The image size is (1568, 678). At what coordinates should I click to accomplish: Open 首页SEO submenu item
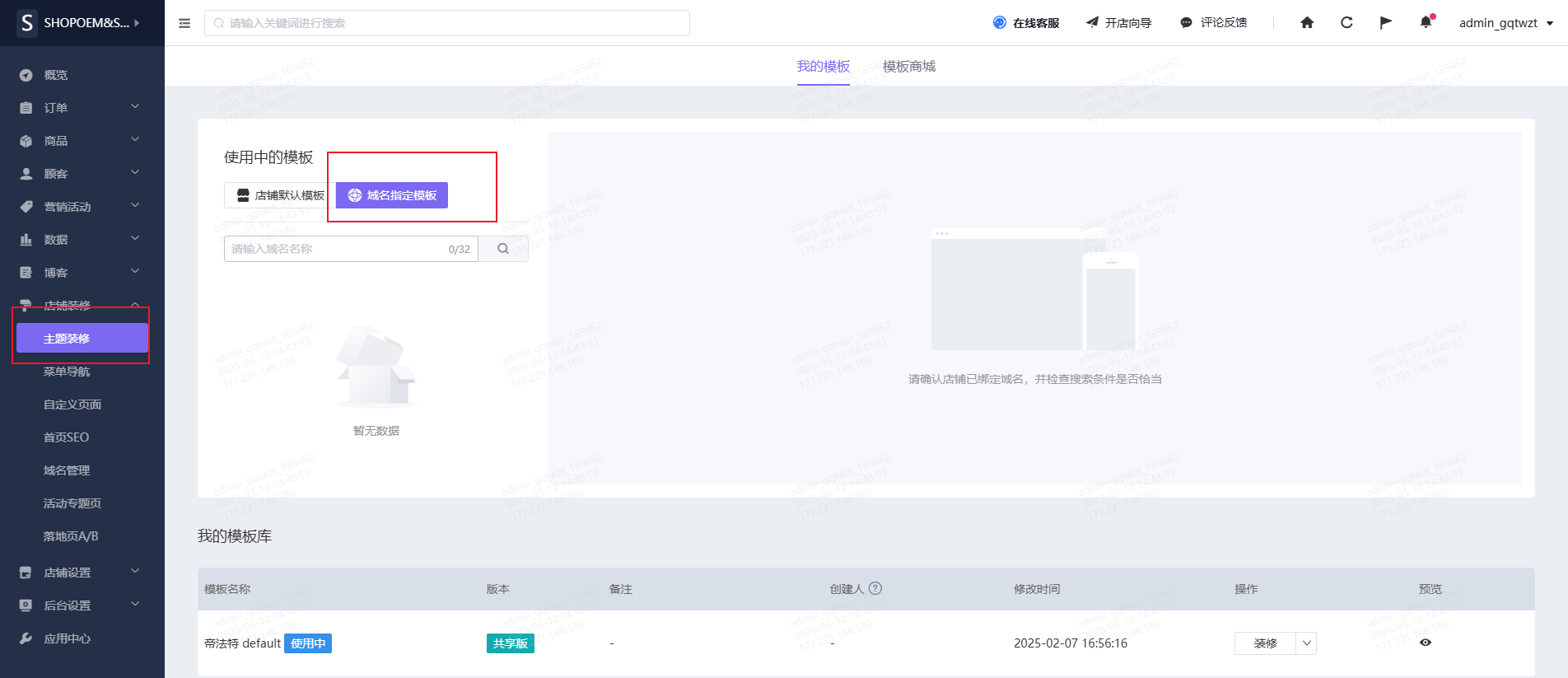[x=66, y=437]
